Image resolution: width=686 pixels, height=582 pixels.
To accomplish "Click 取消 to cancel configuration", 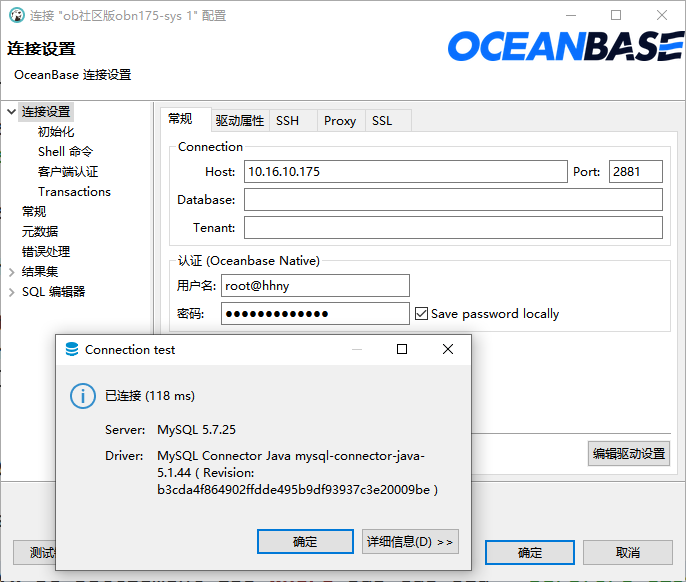I will (x=627, y=553).
